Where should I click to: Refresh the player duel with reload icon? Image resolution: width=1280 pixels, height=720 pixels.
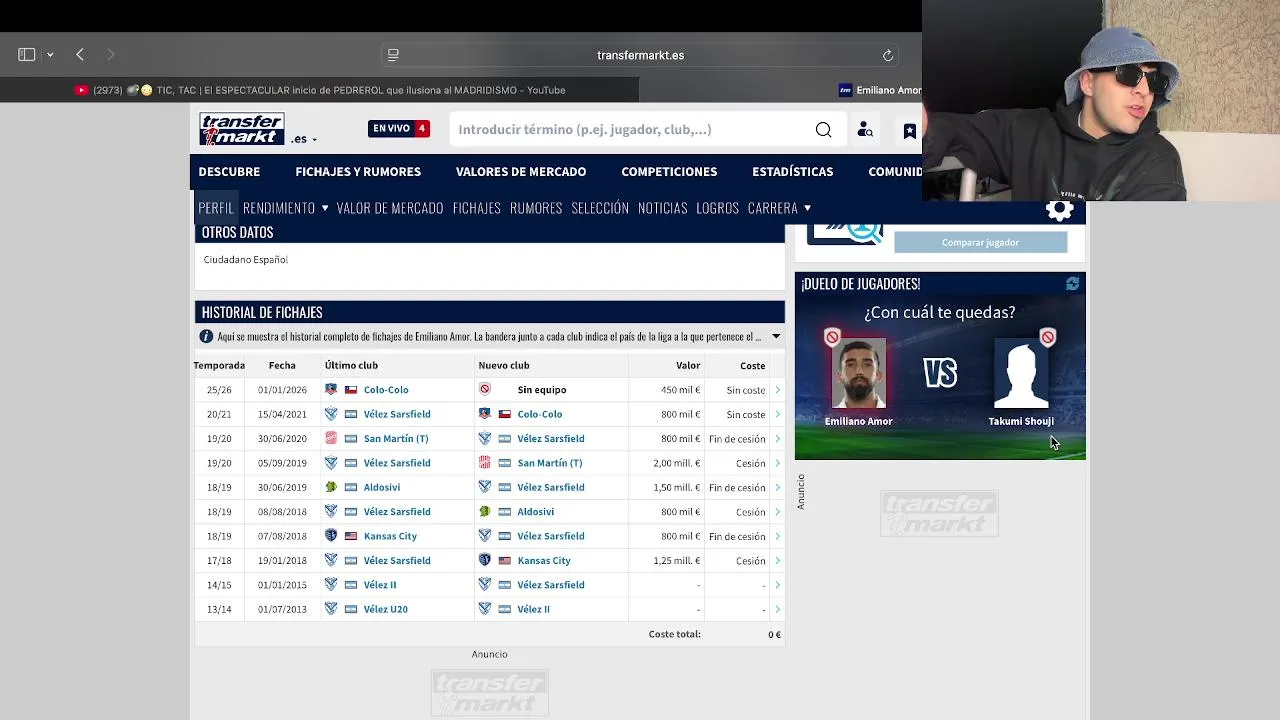[x=1072, y=284]
